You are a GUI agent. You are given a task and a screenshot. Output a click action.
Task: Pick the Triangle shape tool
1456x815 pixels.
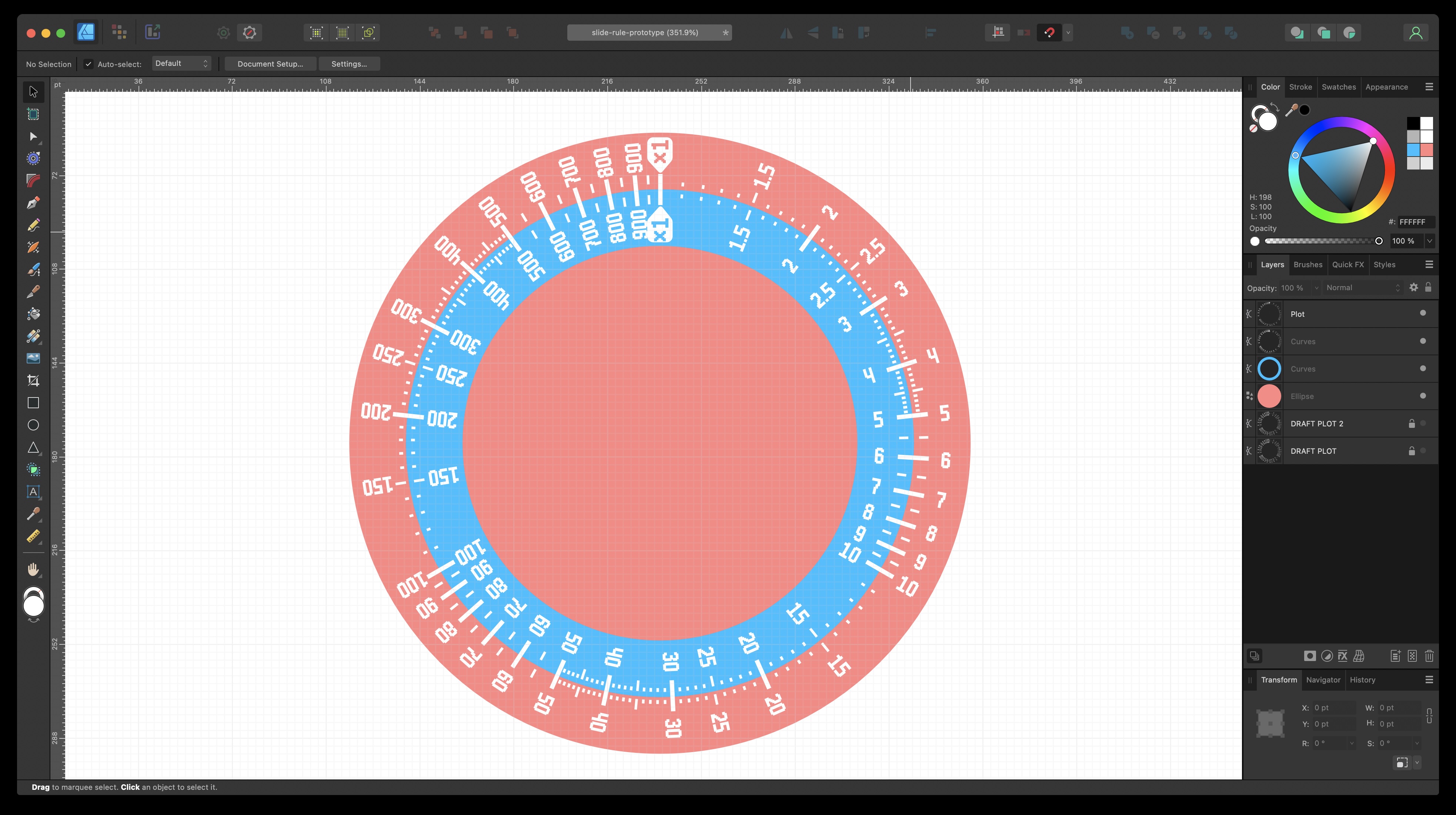click(x=33, y=447)
